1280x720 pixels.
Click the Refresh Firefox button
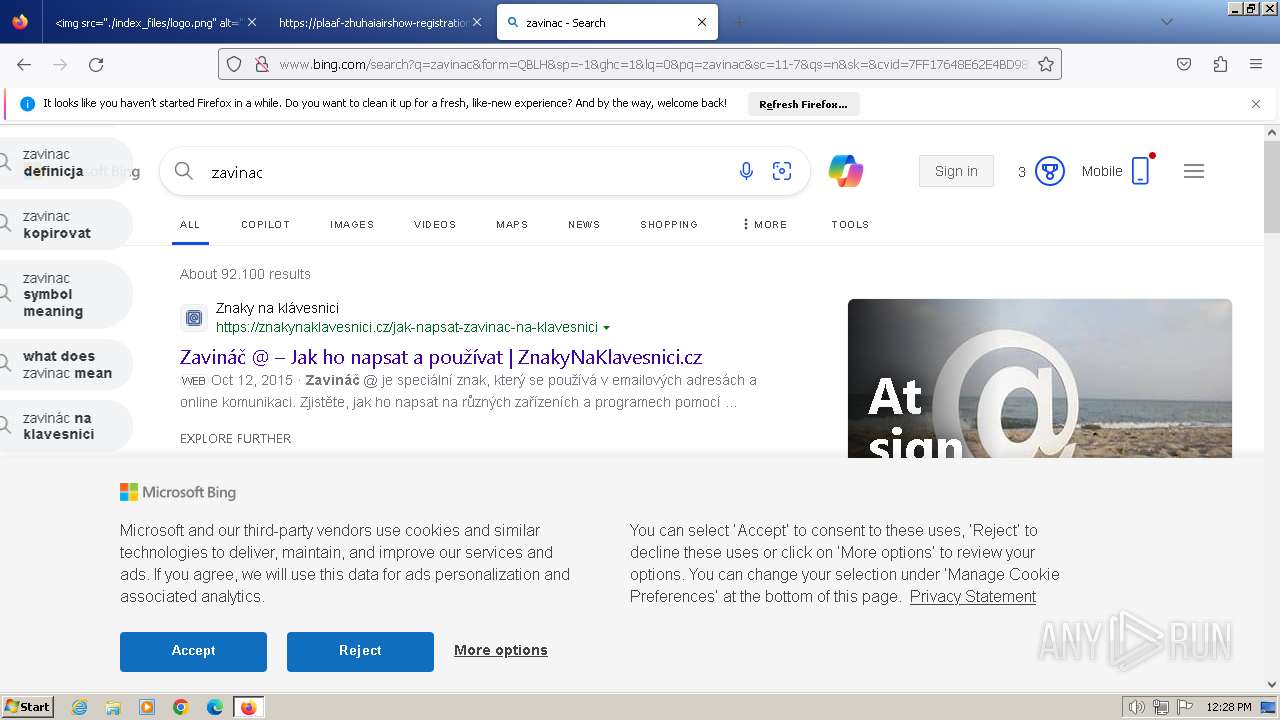[803, 104]
